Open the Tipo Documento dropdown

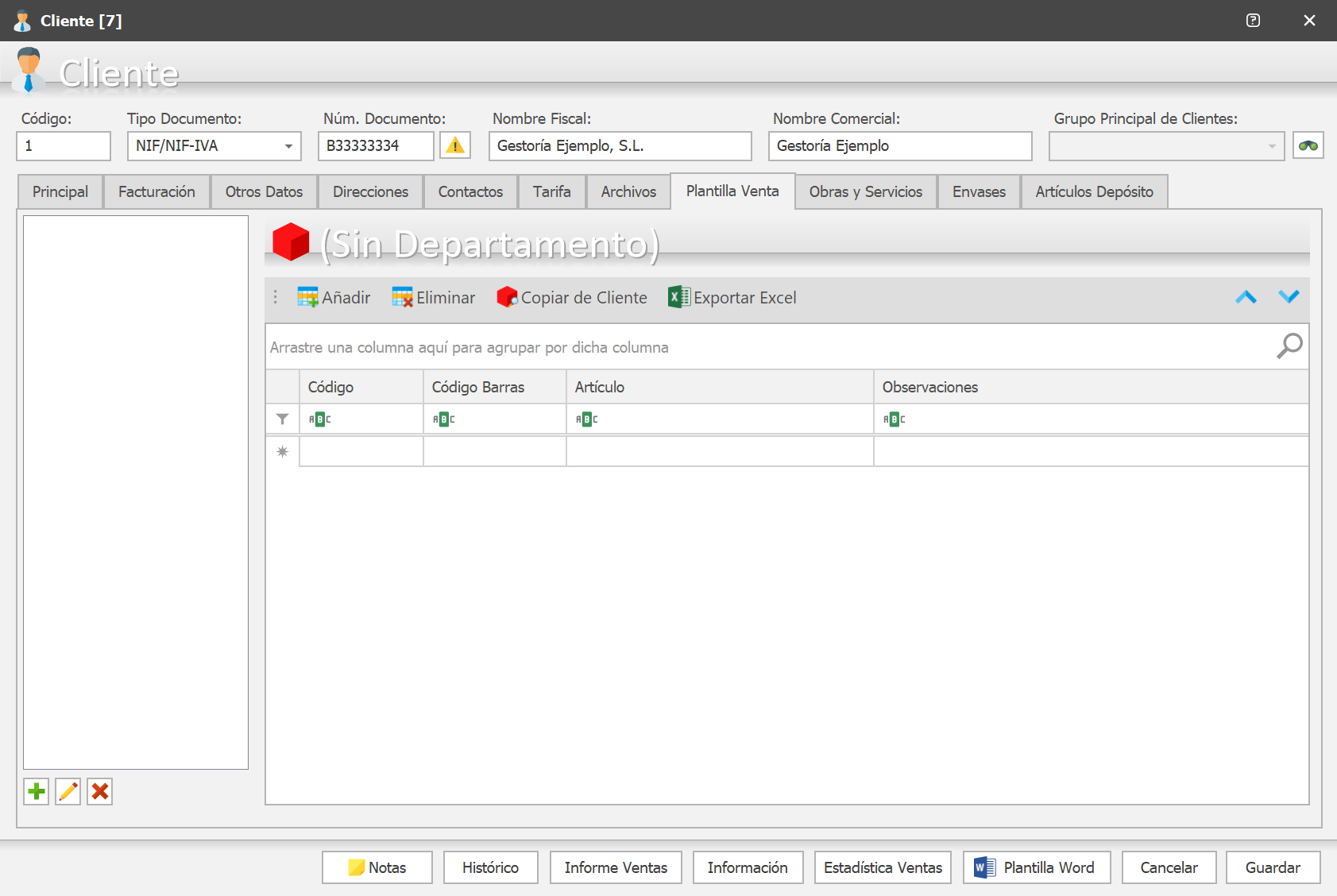click(288, 146)
